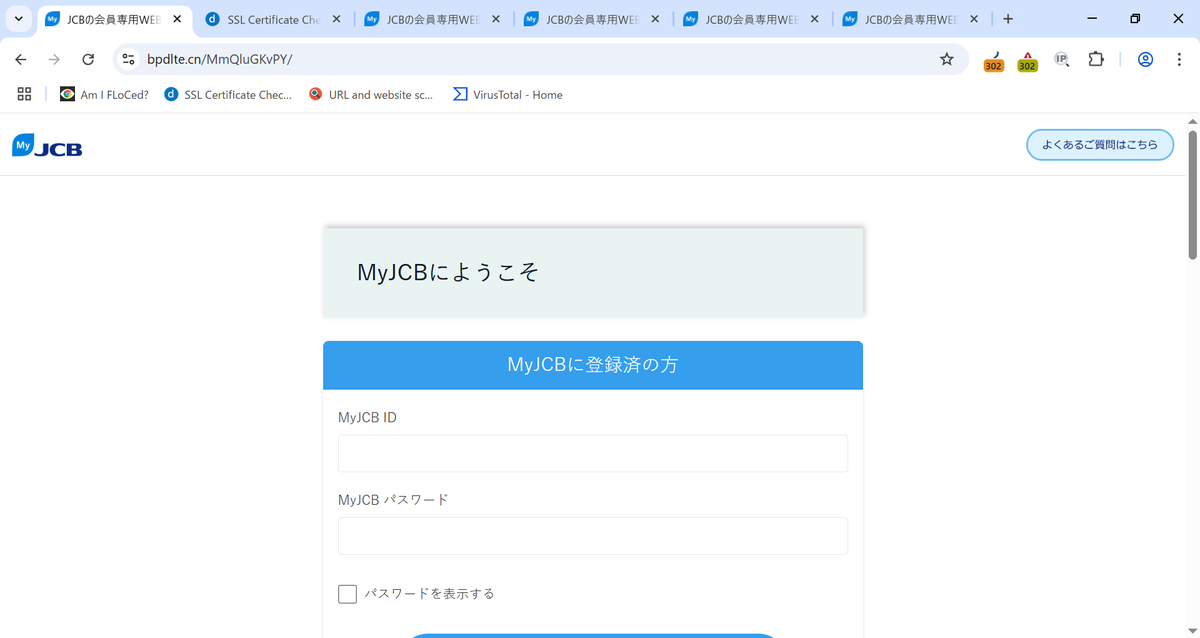1200x638 pixels.
Task: Bookmark this page with the star icon
Action: tap(946, 59)
